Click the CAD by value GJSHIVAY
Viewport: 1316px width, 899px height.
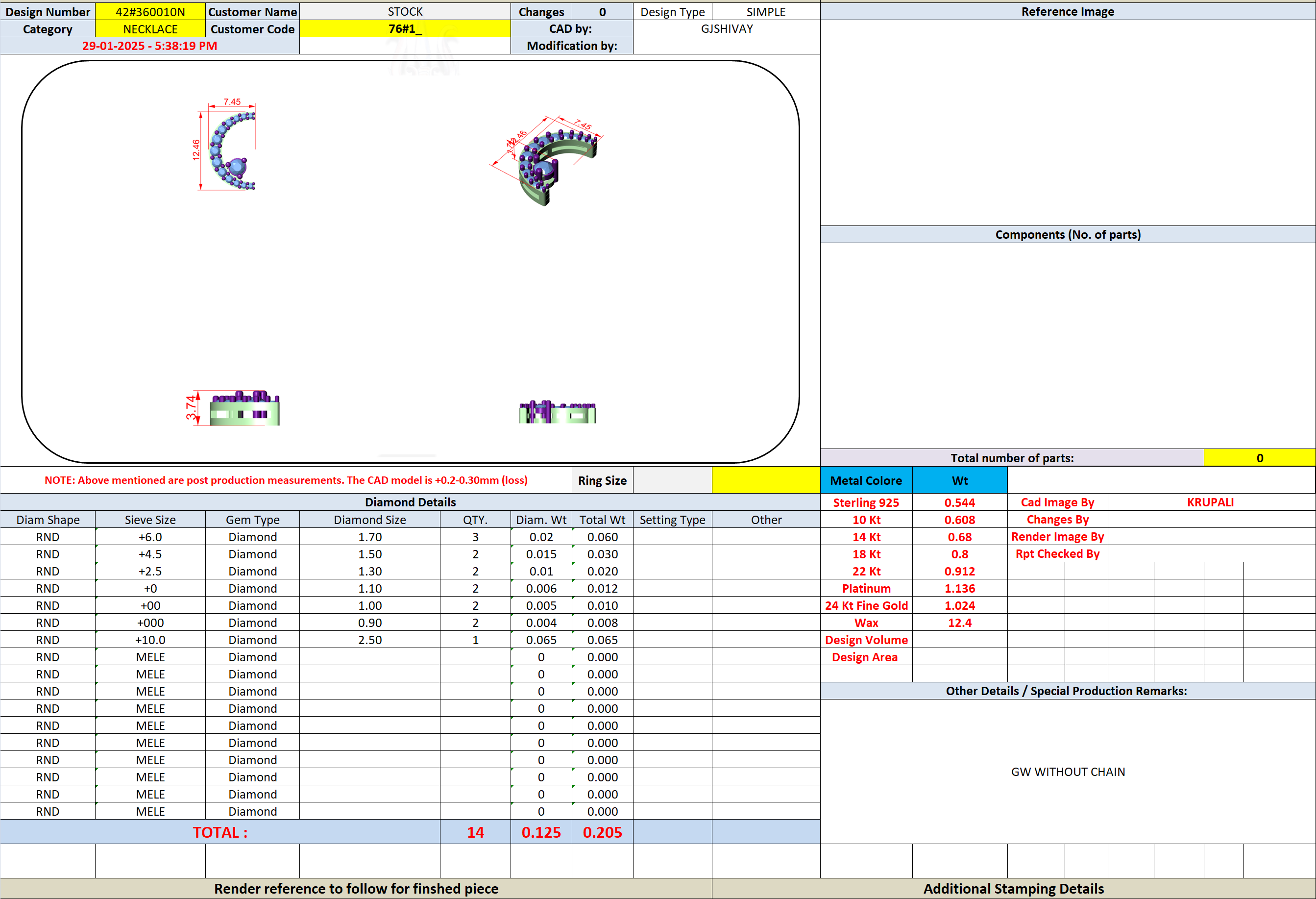click(x=727, y=29)
